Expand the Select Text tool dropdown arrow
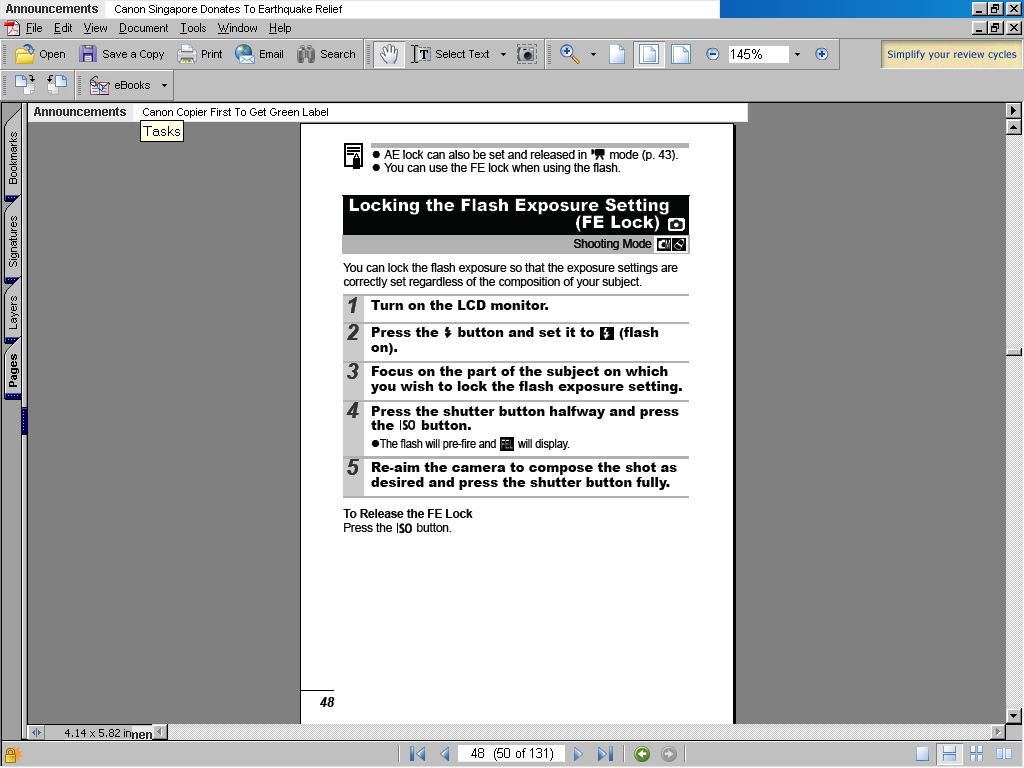 click(x=503, y=54)
